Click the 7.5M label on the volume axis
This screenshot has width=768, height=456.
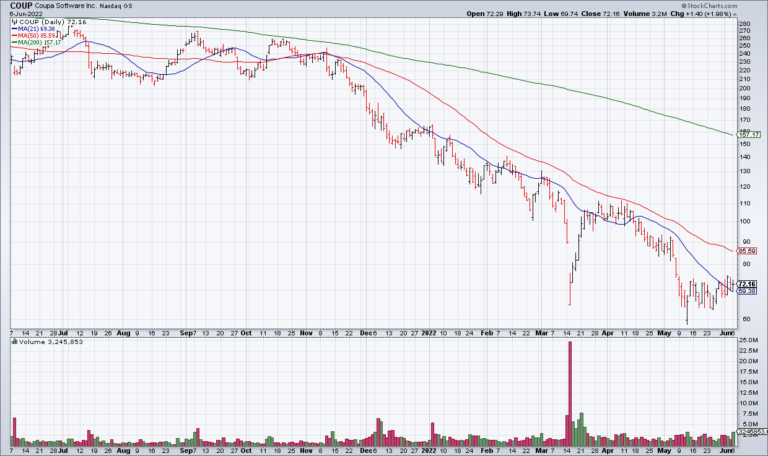click(749, 414)
